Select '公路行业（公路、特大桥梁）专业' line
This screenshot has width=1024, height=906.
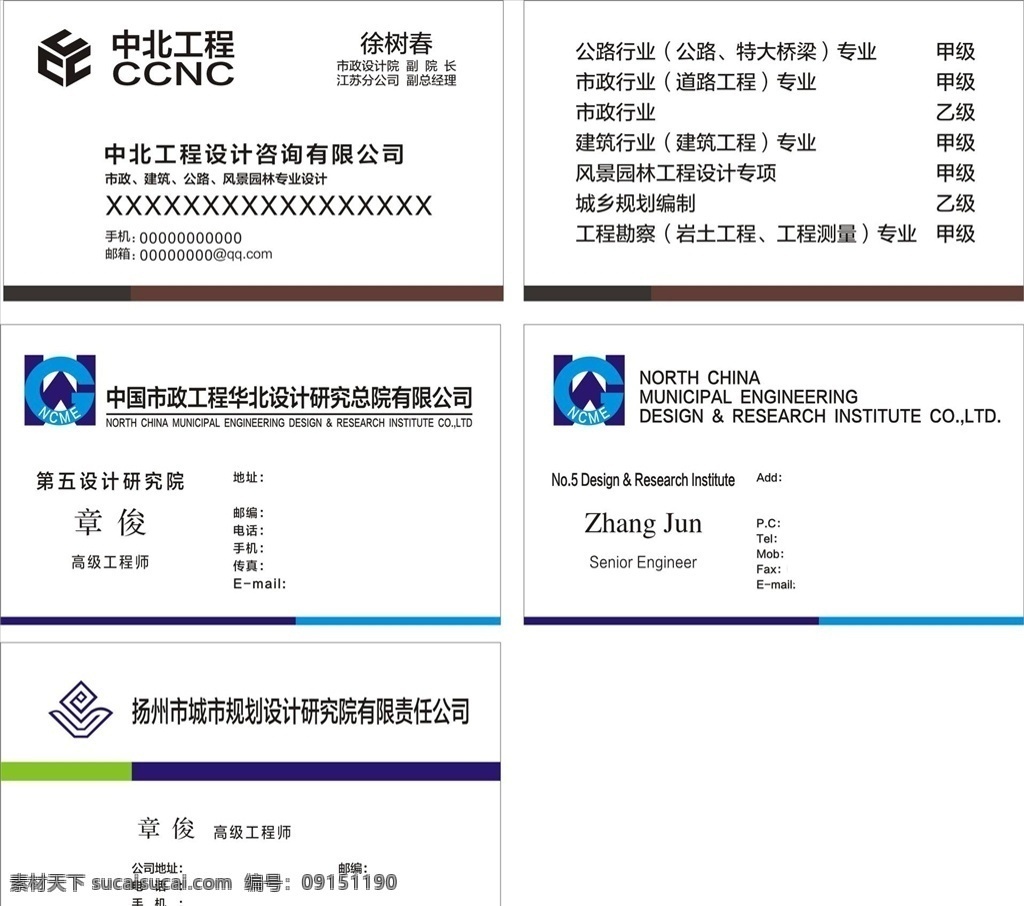point(726,51)
